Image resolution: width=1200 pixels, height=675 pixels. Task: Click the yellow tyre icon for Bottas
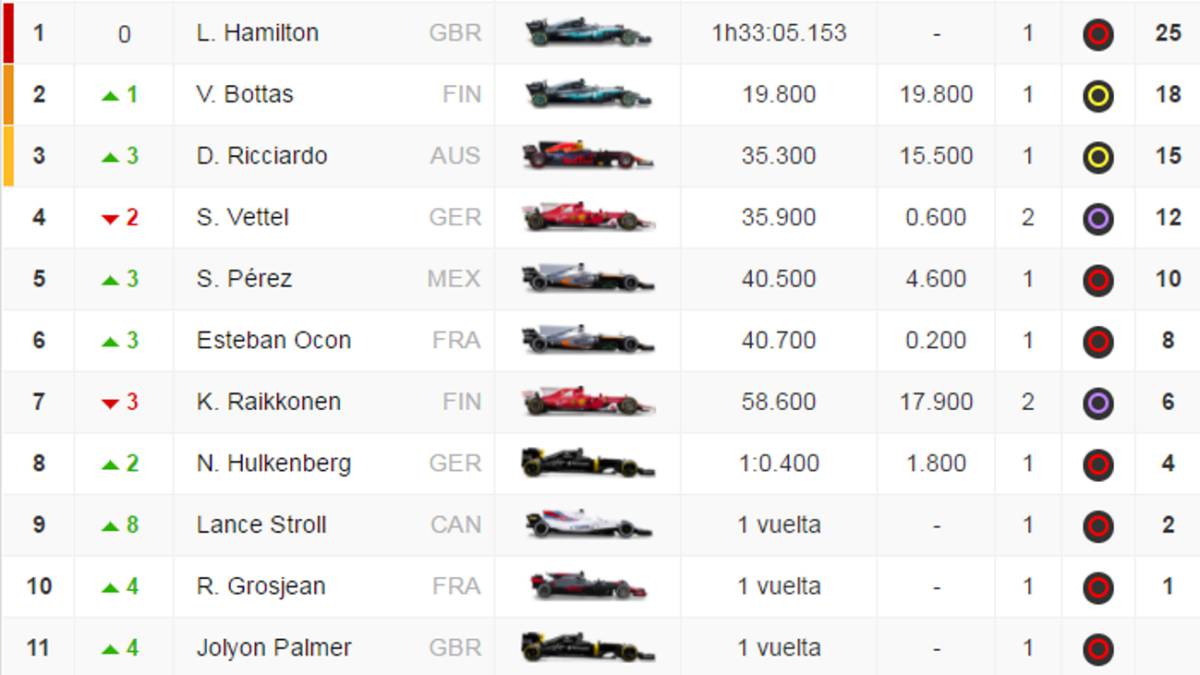click(x=1098, y=96)
